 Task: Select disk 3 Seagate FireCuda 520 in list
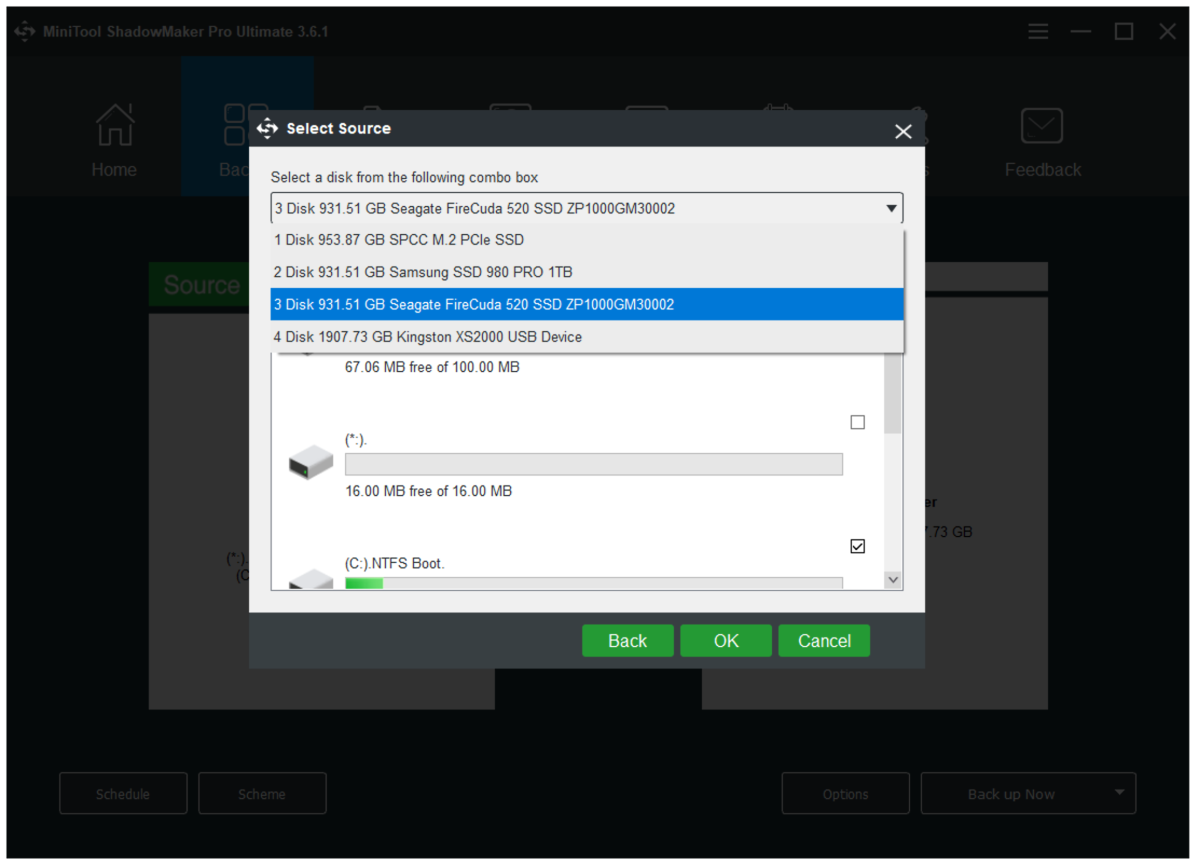[x=587, y=304]
